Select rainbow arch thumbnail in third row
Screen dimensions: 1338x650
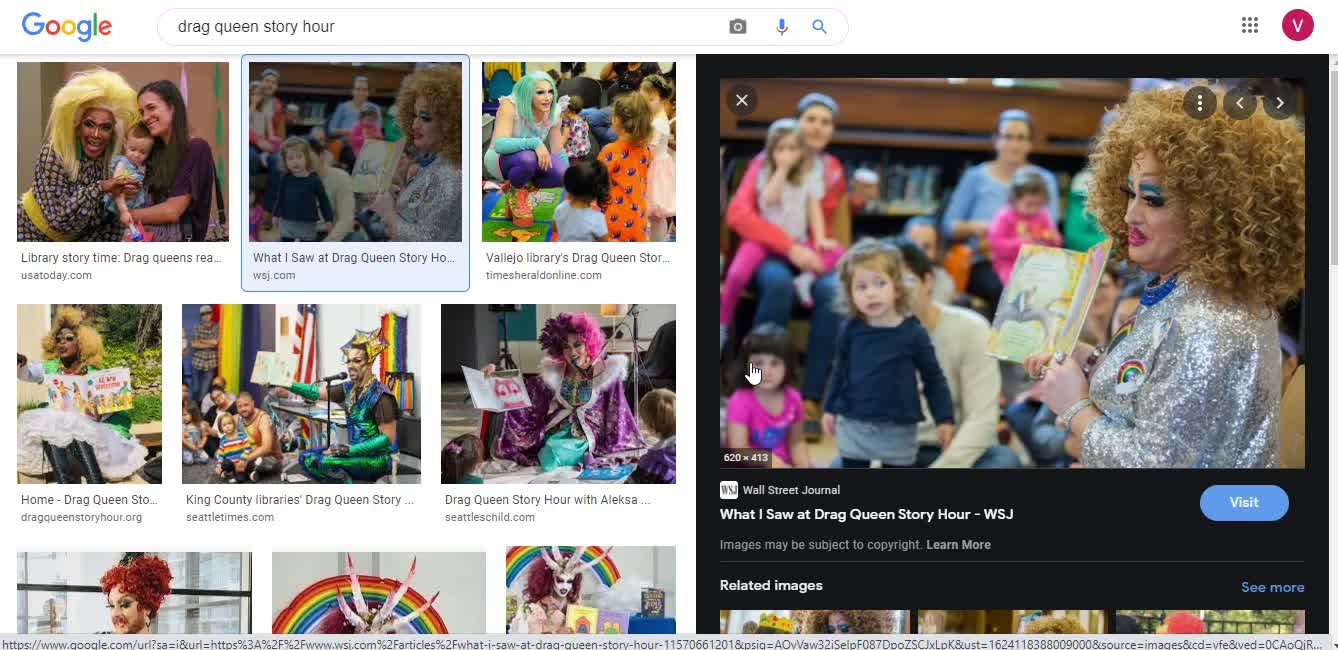(379, 592)
